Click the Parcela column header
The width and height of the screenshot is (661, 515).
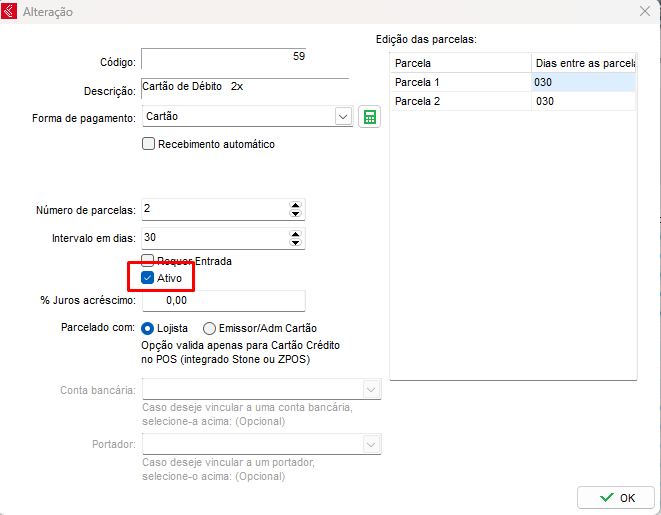coord(460,63)
